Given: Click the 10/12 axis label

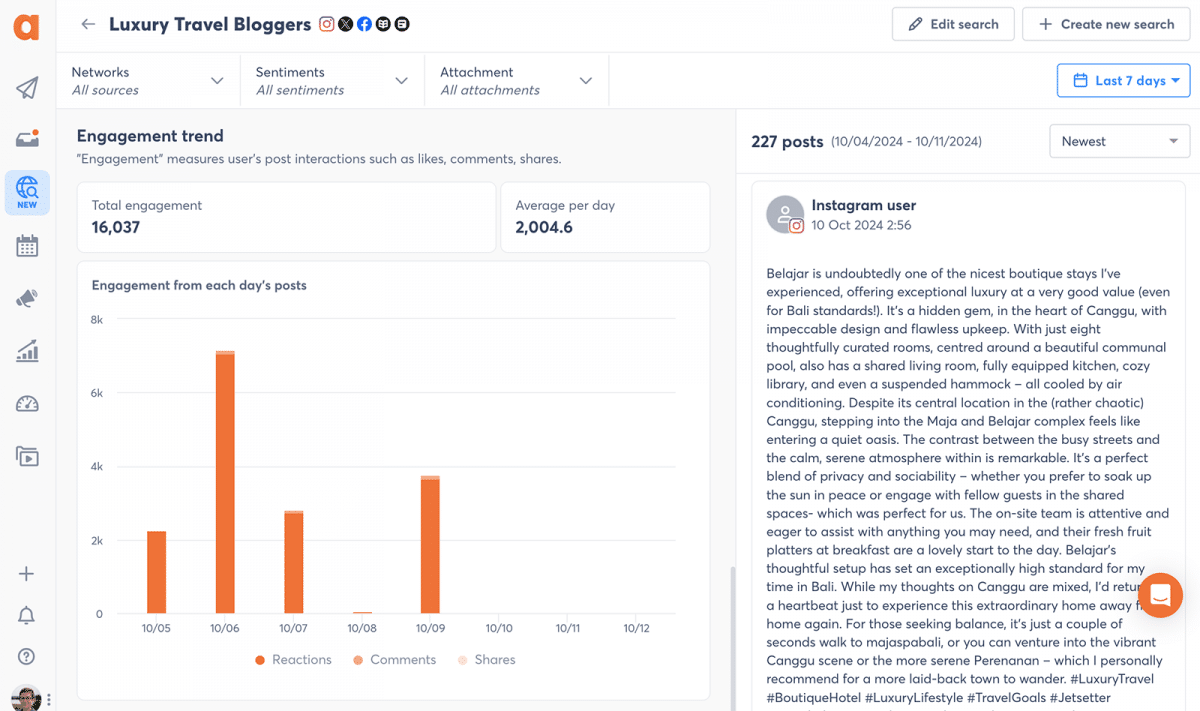Looking at the screenshot, I should pyautogui.click(x=636, y=628).
